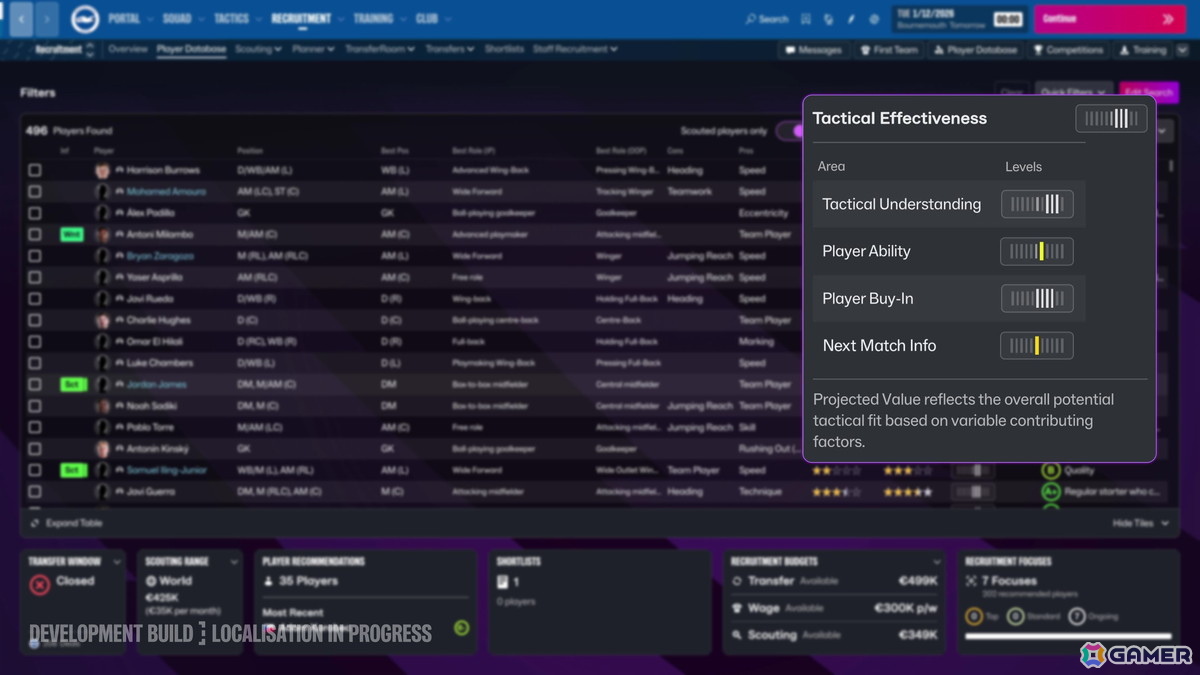Click the Sct badge beside Jordan James
The height and width of the screenshot is (675, 1200).
coord(72,384)
